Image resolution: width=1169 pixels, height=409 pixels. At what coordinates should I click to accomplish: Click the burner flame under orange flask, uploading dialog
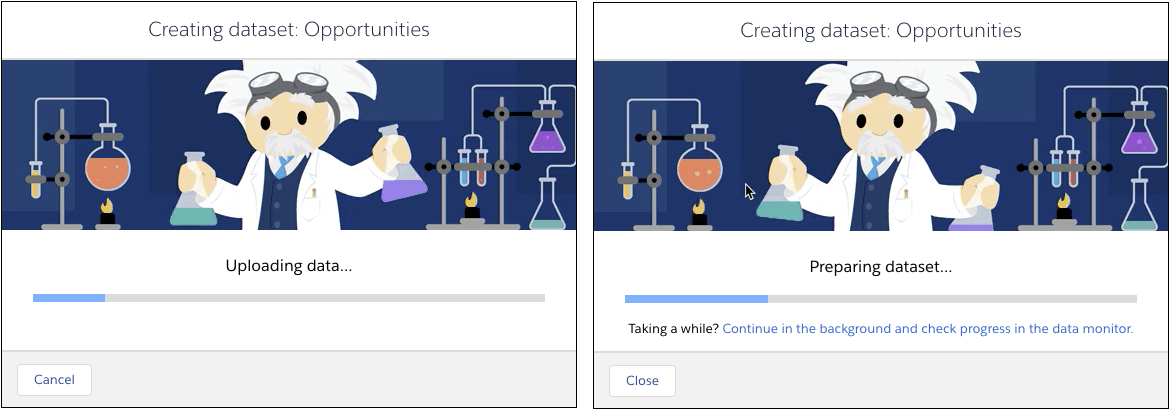coord(108,209)
